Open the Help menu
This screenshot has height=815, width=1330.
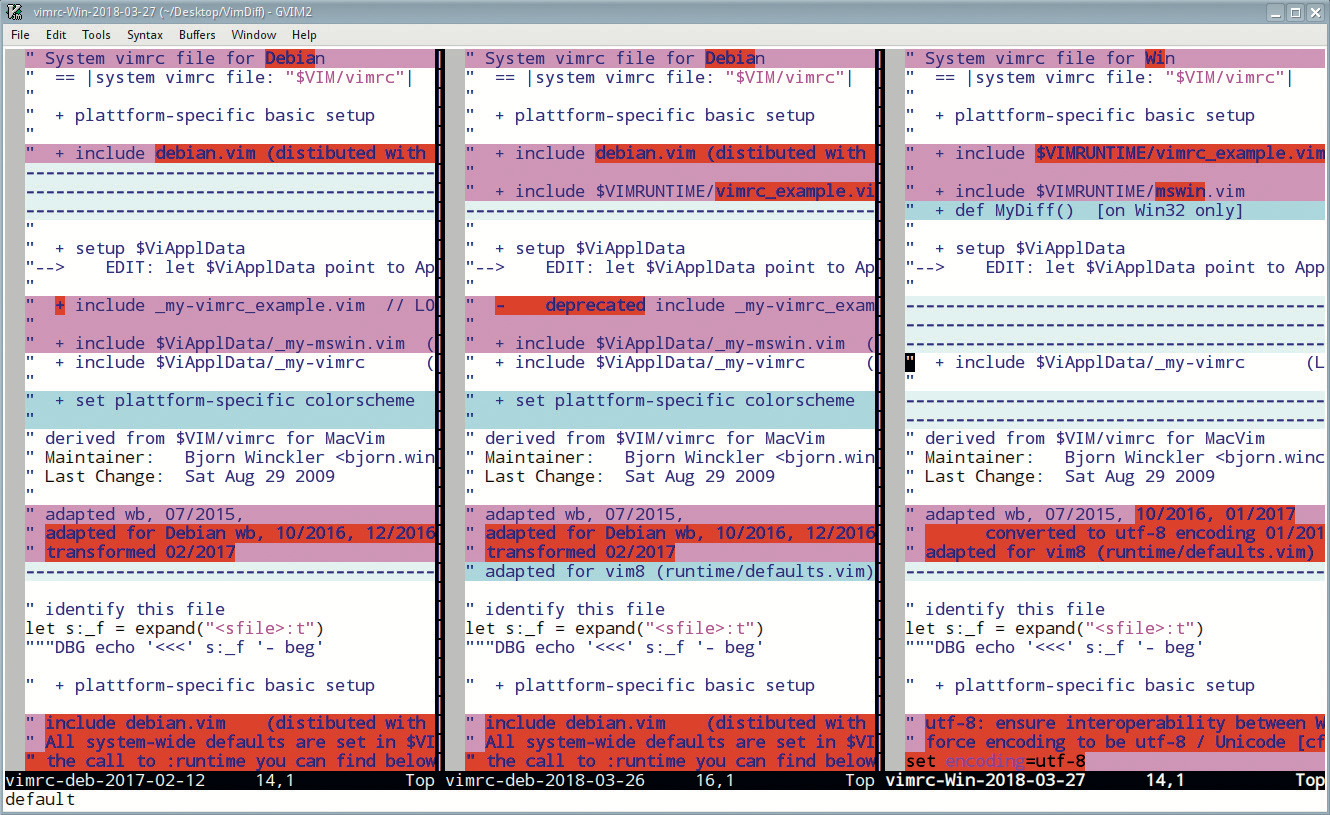point(304,35)
